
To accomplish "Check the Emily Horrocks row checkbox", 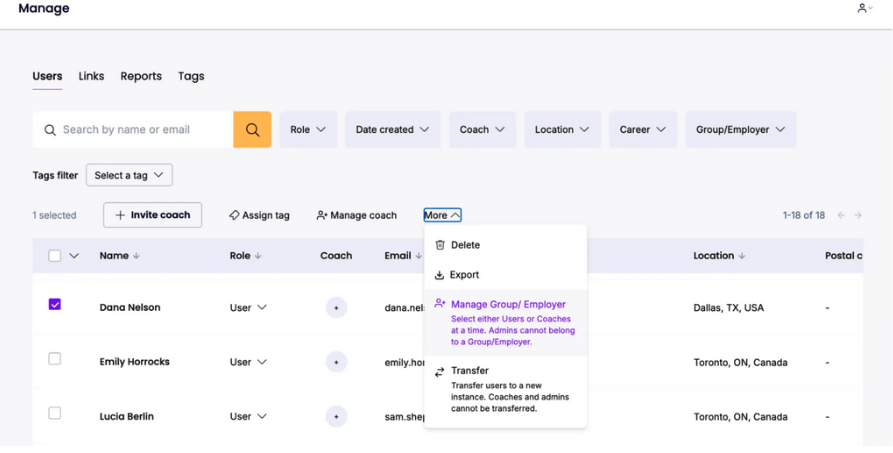I will (55, 359).
